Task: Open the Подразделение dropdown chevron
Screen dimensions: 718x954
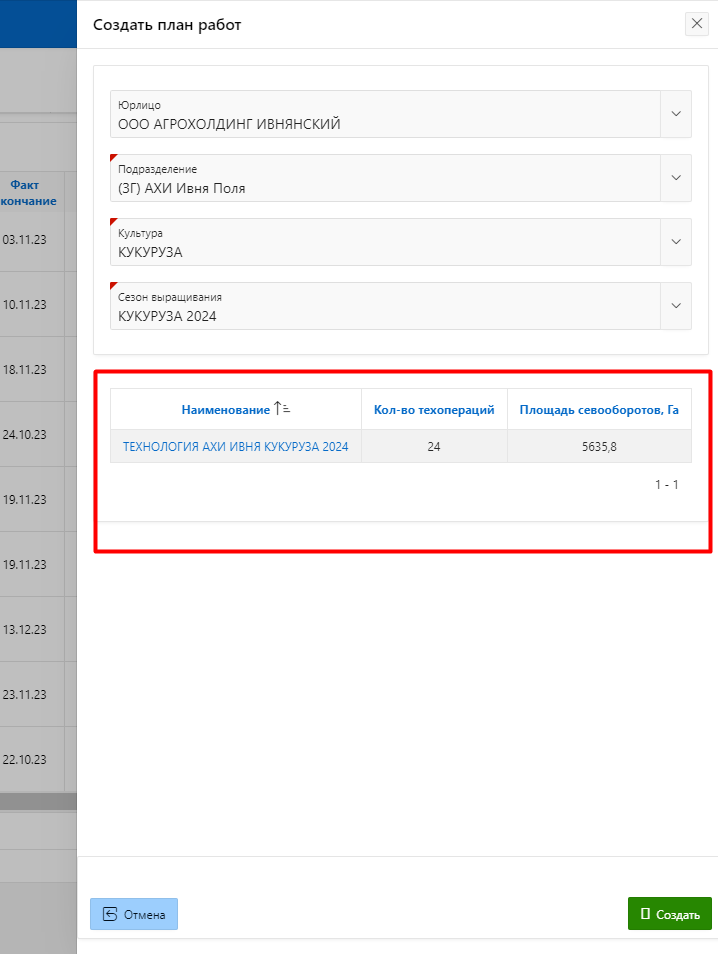Action: tap(676, 178)
